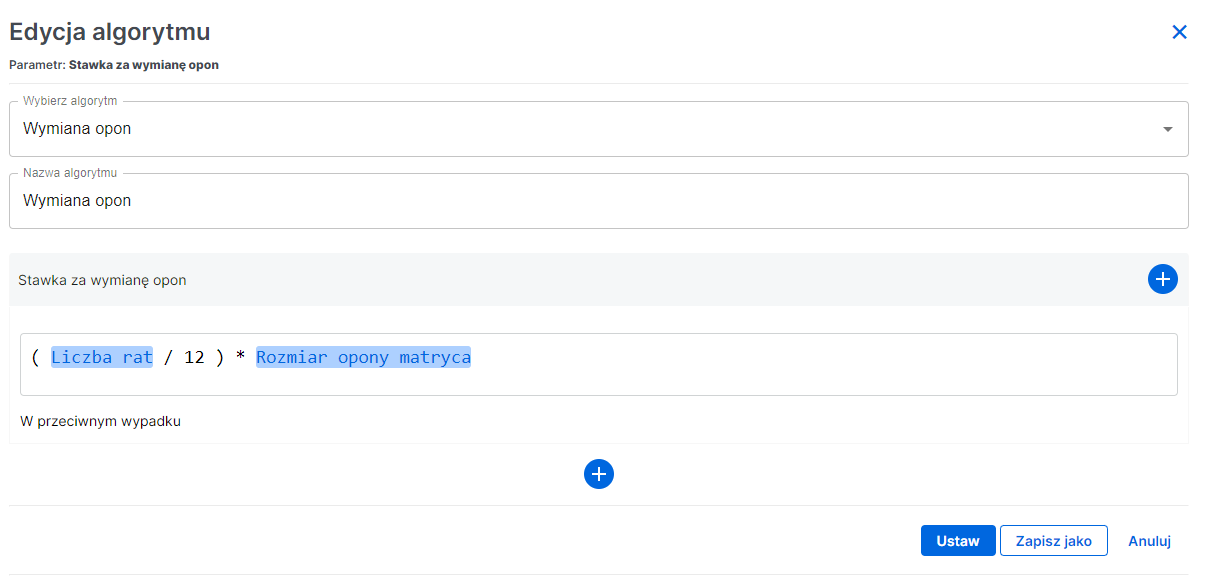Click the Zapisz jako button
The height and width of the screenshot is (582, 1205).
click(x=1053, y=540)
